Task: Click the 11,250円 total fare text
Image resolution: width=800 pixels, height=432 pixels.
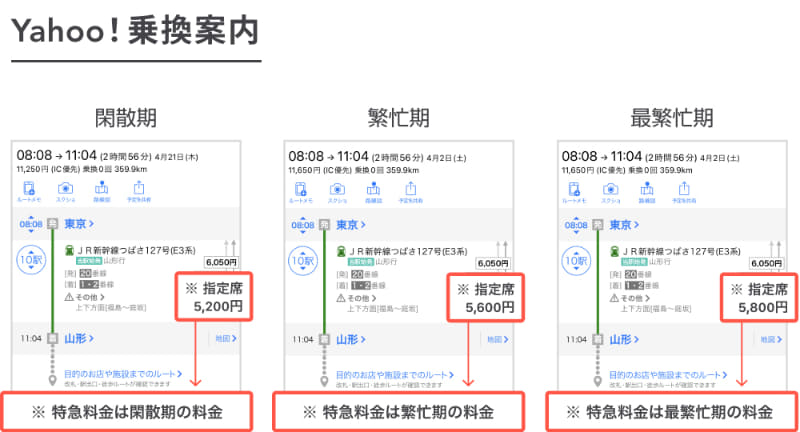Action: click(x=32, y=169)
